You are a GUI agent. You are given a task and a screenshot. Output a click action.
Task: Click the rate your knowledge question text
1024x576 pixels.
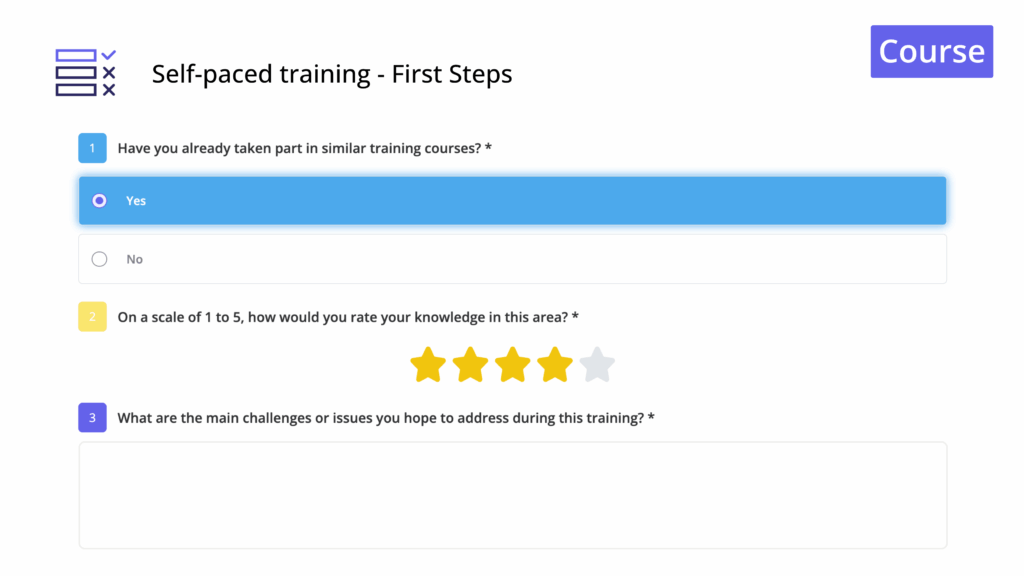[343, 317]
